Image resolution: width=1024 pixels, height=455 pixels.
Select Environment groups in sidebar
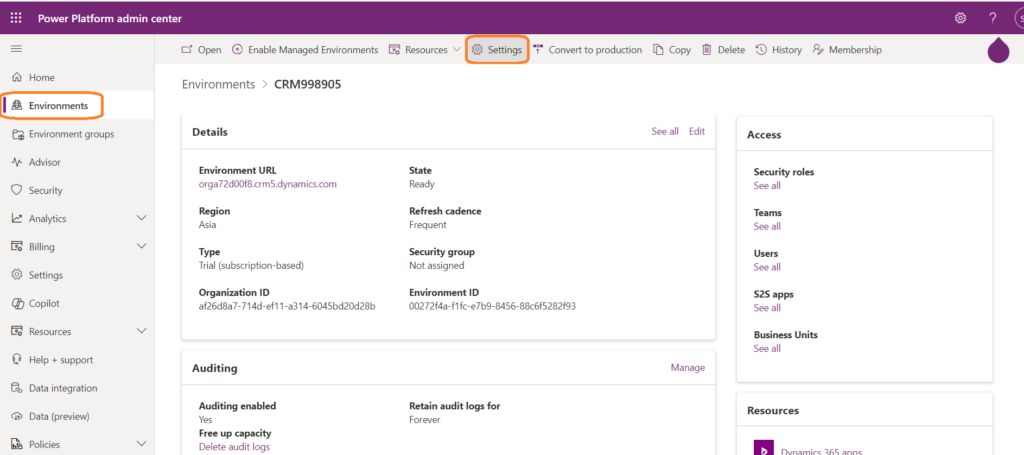tap(71, 134)
